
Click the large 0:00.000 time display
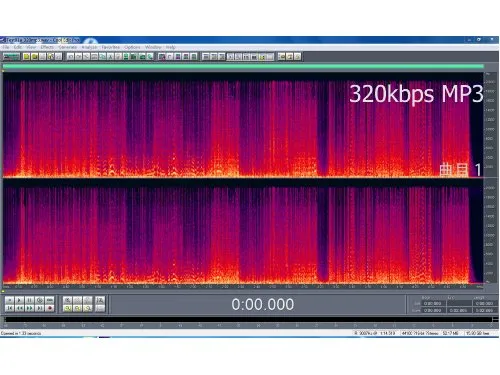point(263,305)
